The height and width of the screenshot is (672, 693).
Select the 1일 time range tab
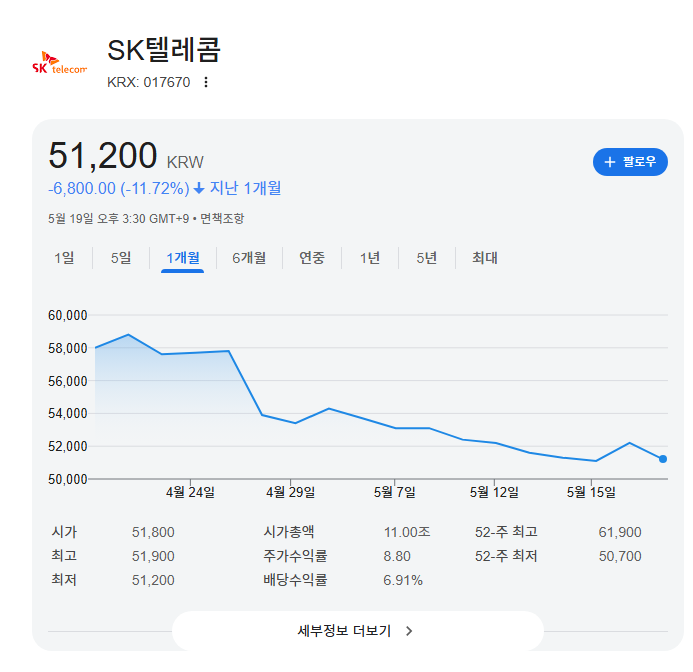click(x=64, y=258)
